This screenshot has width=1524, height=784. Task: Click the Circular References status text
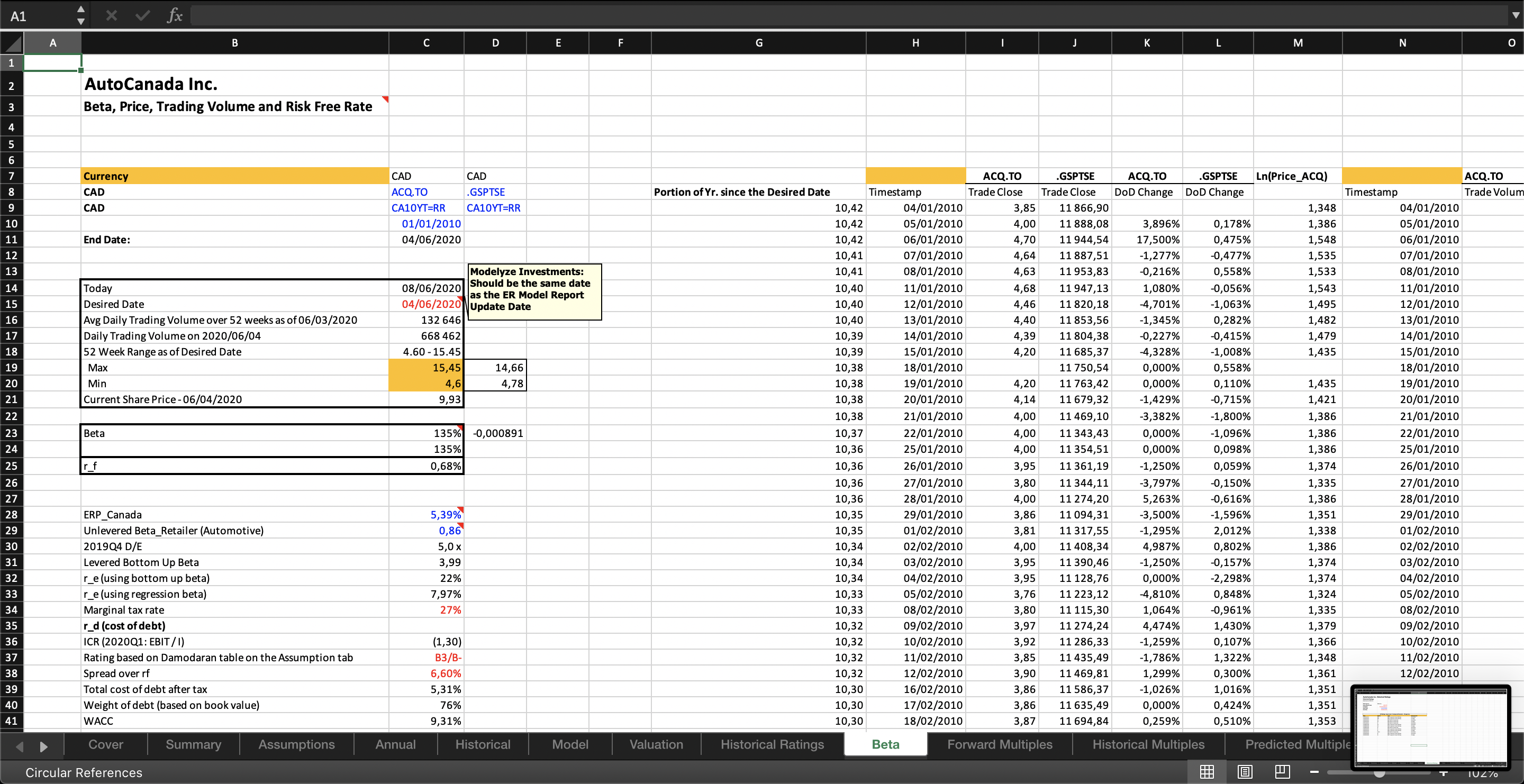84,772
